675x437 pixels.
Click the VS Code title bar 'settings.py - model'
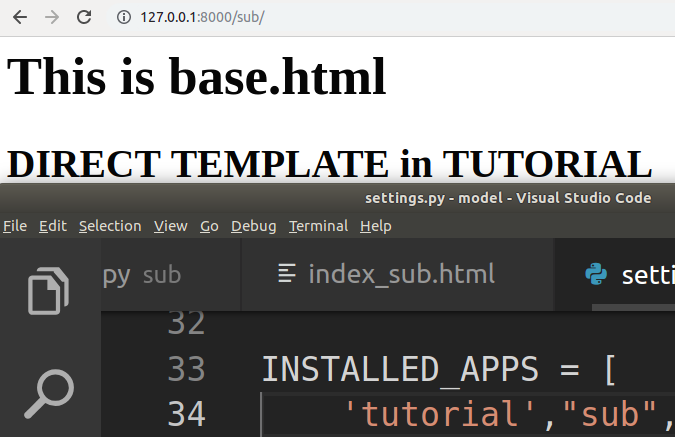pyautogui.click(x=508, y=198)
